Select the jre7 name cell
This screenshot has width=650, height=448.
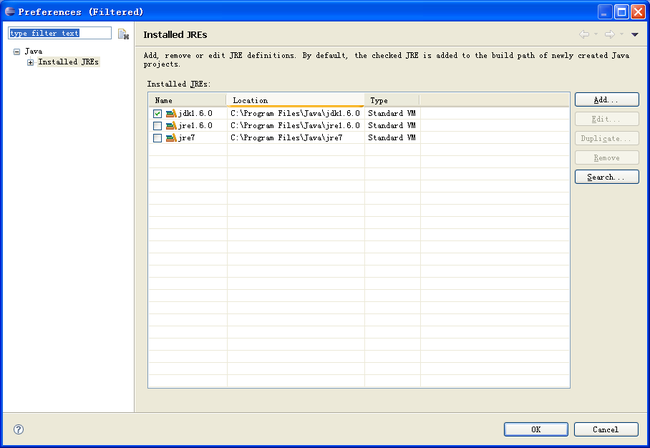187,138
